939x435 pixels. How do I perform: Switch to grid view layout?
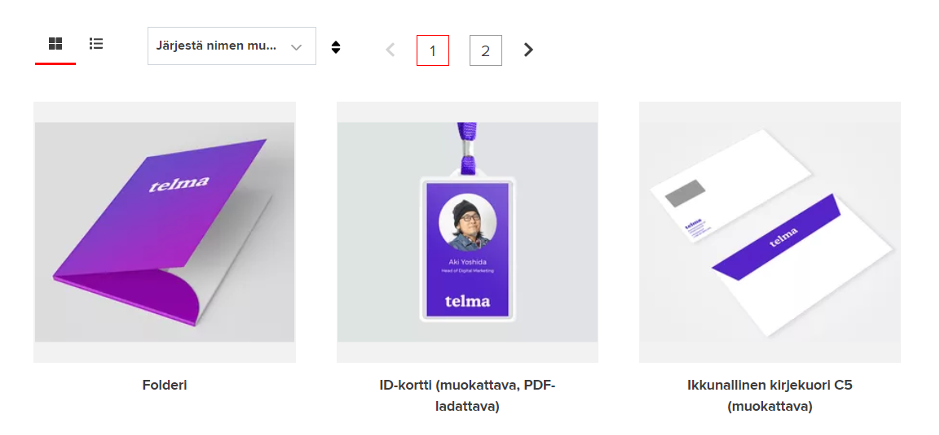(x=55, y=44)
